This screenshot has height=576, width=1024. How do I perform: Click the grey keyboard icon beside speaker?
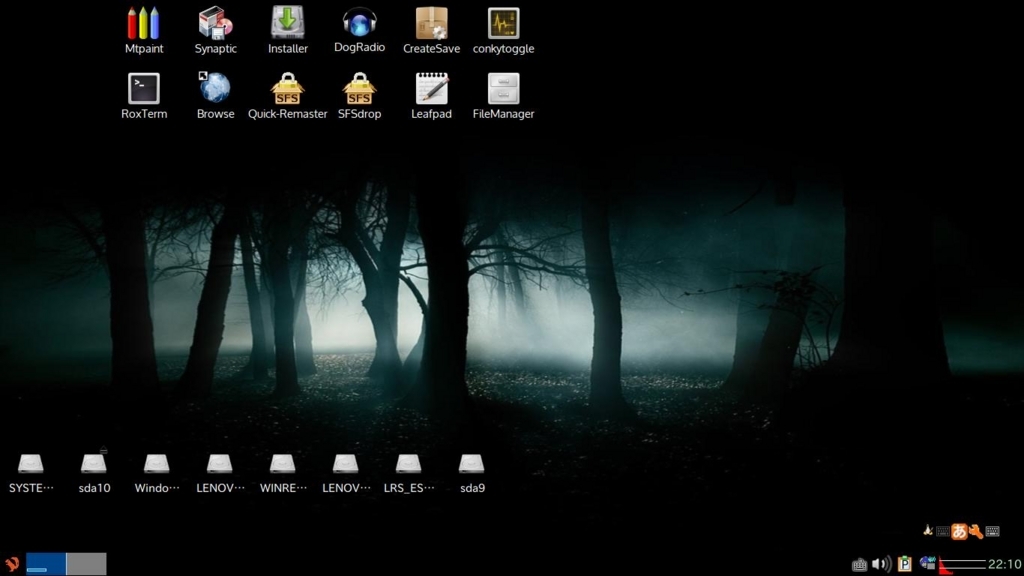pos(859,564)
